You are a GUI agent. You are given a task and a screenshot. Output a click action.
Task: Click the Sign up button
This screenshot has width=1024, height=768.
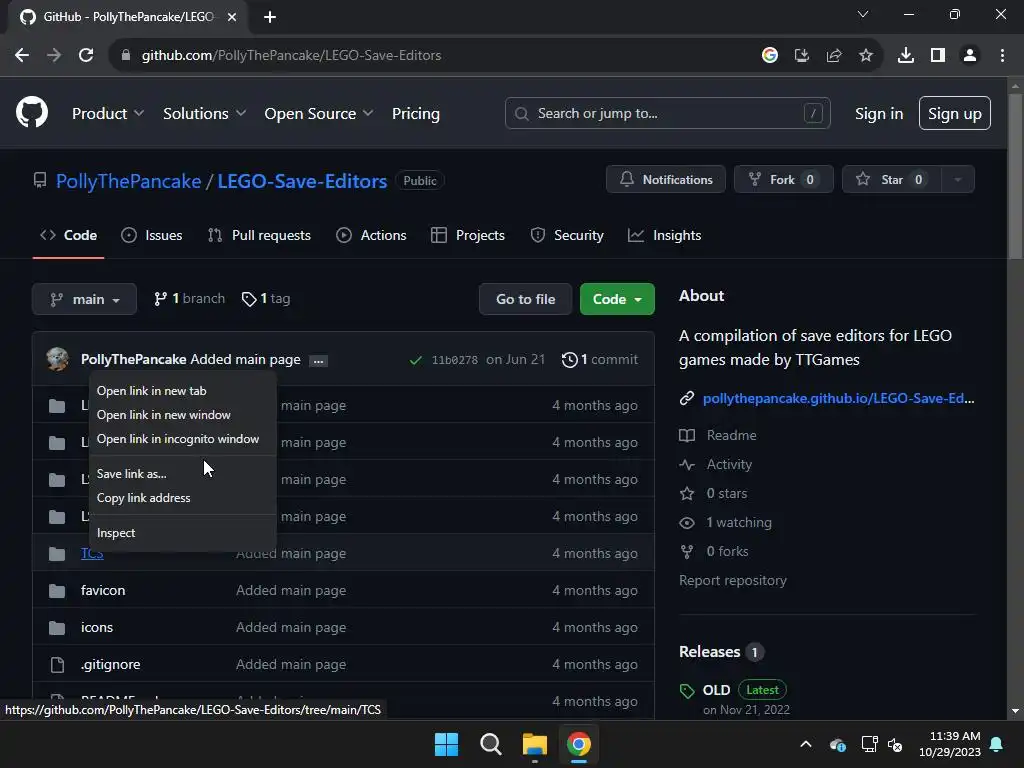(x=954, y=114)
